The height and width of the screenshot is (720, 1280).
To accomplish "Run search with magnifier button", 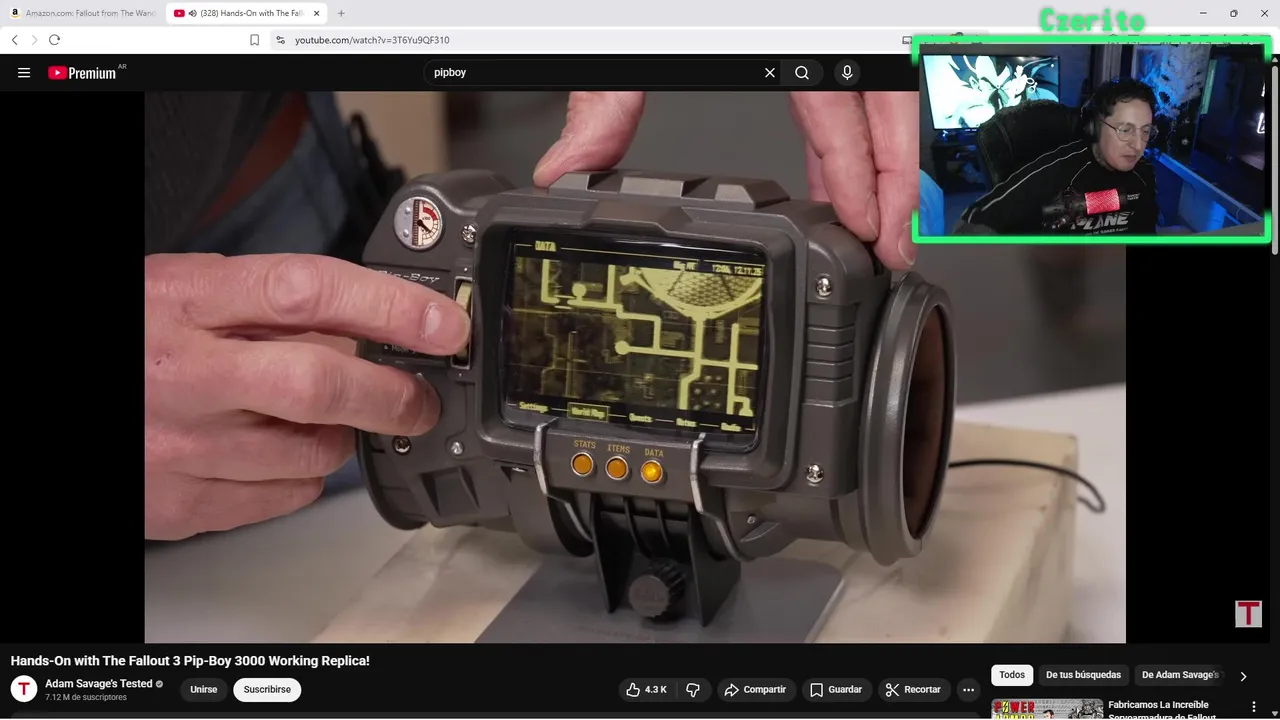I will coord(802,73).
